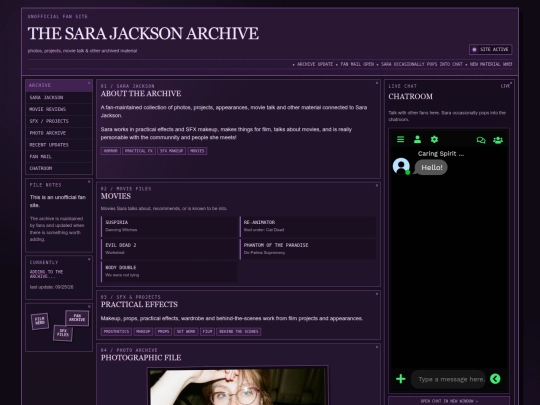Image resolution: width=540 pixels, height=405 pixels.
Task: Click the FAN ARCHIVE sticker badge
Action: (x=77, y=318)
